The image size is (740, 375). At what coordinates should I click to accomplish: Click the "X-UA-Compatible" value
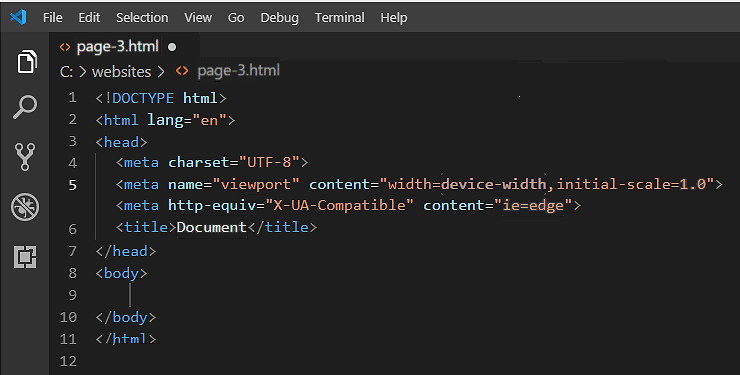pyautogui.click(x=340, y=206)
